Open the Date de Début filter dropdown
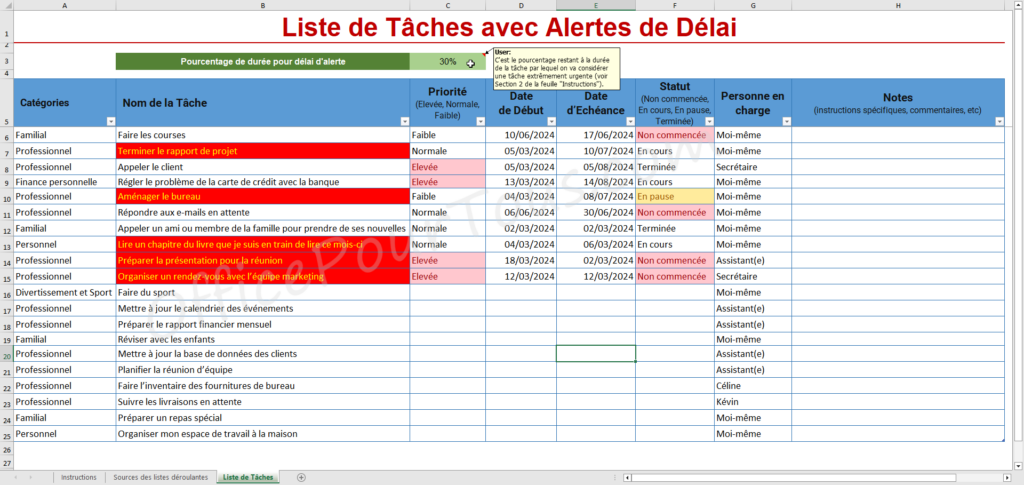The image size is (1024, 485). tap(551, 121)
